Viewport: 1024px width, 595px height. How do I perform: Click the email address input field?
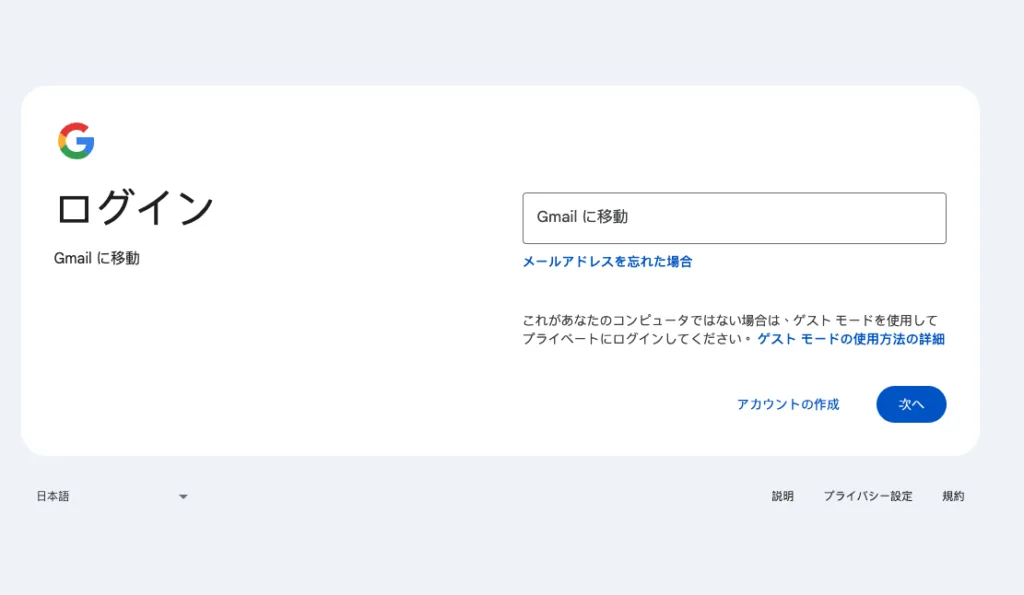[x=734, y=218]
